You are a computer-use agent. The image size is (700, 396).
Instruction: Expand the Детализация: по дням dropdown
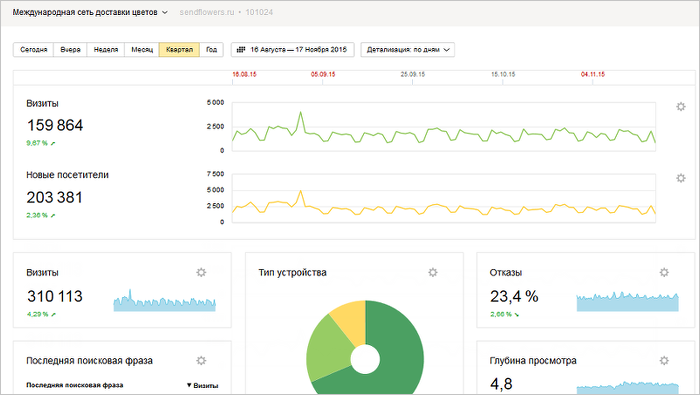click(408, 50)
